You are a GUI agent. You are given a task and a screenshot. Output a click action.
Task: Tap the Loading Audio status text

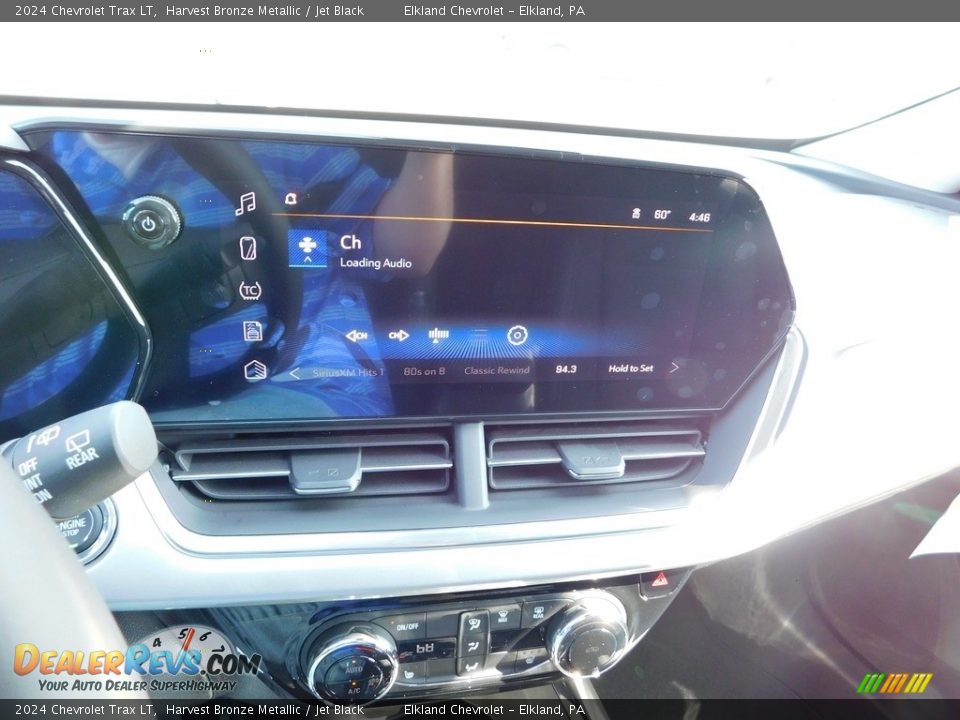375,263
